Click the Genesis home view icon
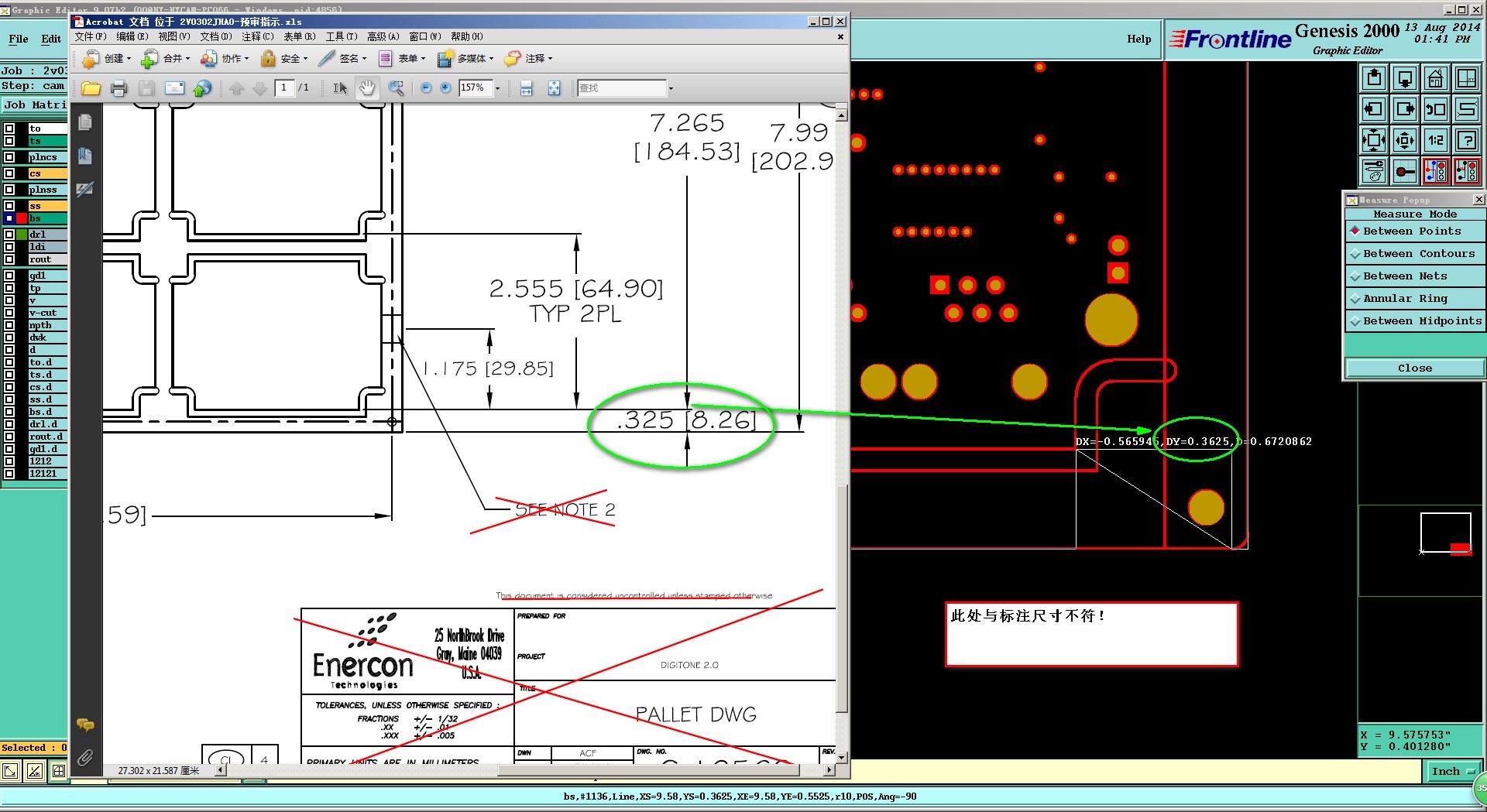The image size is (1487, 812). pyautogui.click(x=1436, y=78)
